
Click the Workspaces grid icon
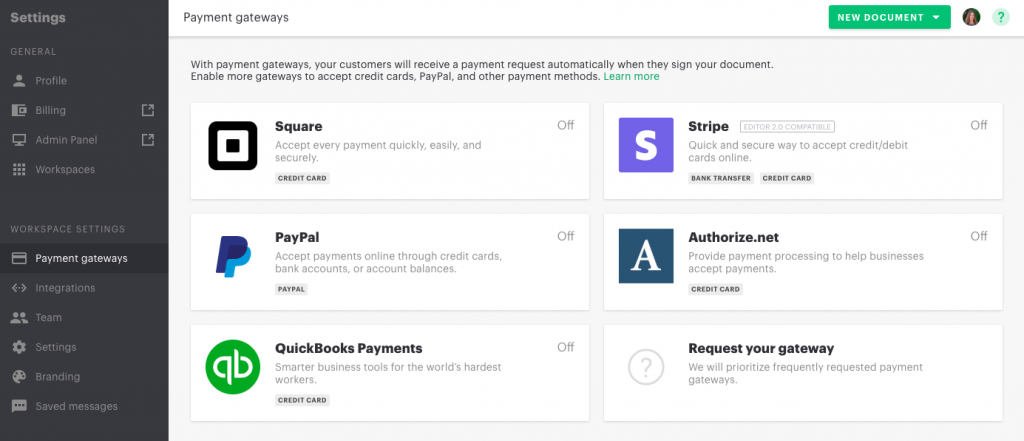point(20,169)
